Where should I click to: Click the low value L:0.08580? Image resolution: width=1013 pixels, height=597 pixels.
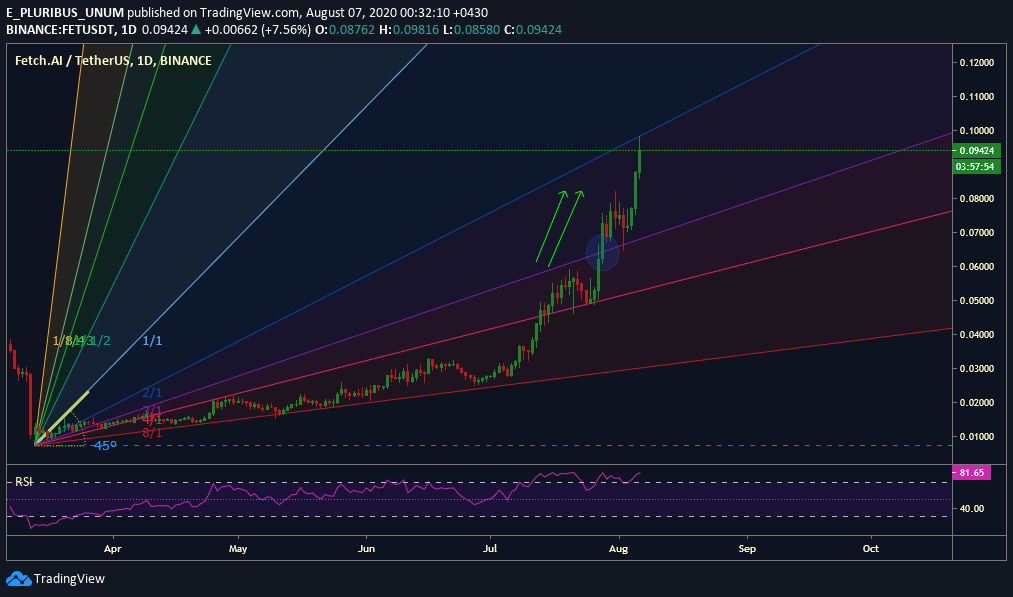point(471,30)
